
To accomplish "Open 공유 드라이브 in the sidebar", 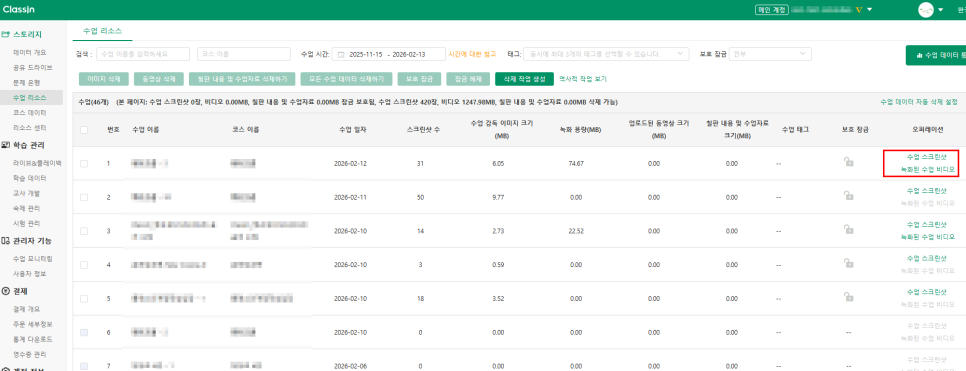I will (x=32, y=67).
